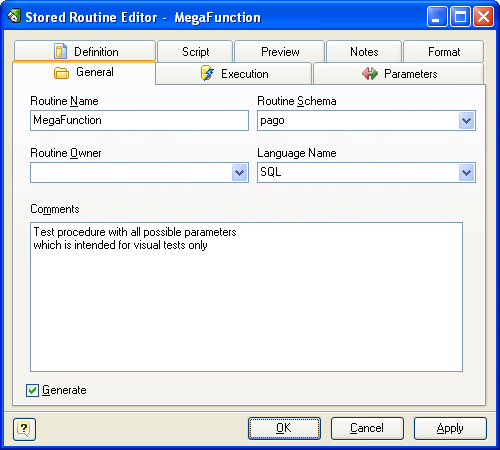The width and height of the screenshot is (500, 450).
Task: Expand the Language Name dropdown
Action: [466, 173]
